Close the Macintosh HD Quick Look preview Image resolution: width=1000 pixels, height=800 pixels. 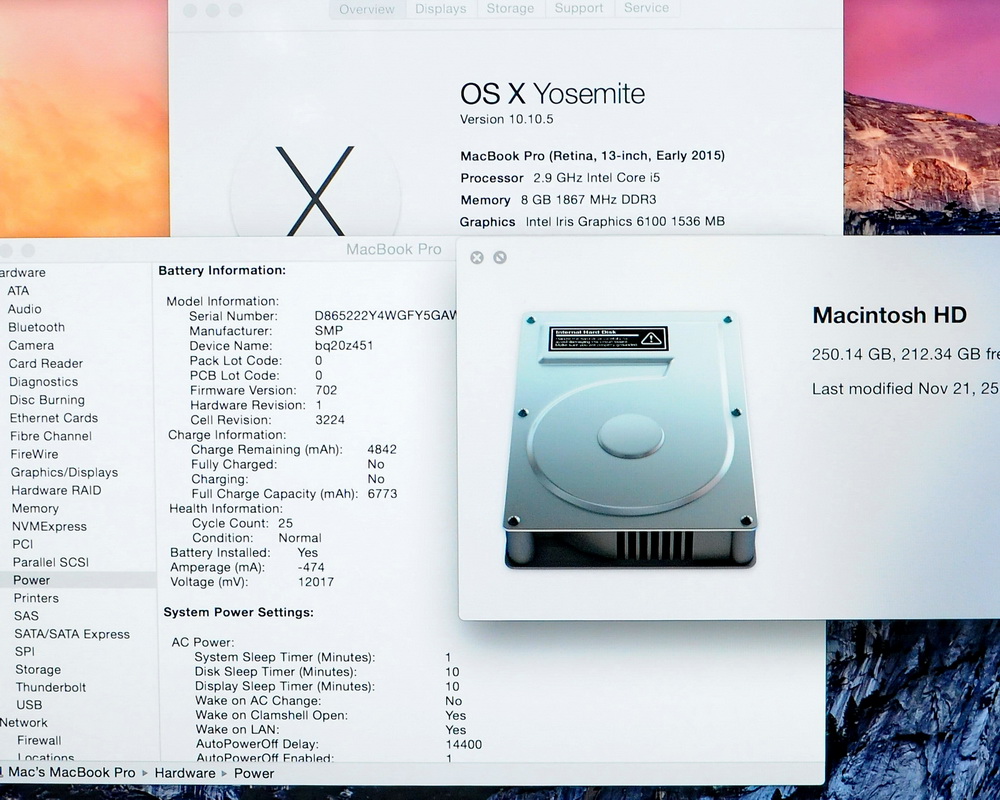click(477, 257)
